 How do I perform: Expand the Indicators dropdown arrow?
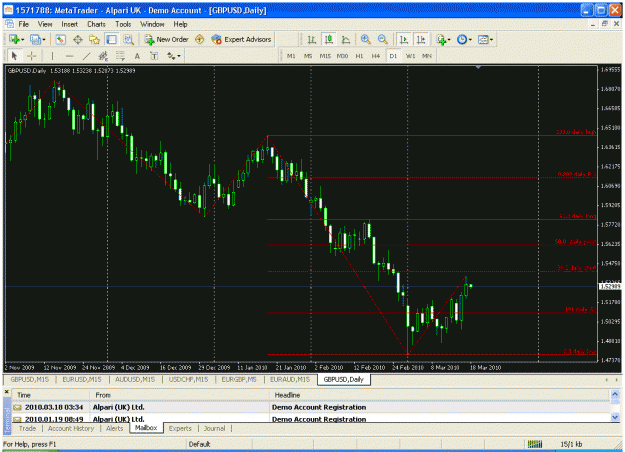pos(449,40)
